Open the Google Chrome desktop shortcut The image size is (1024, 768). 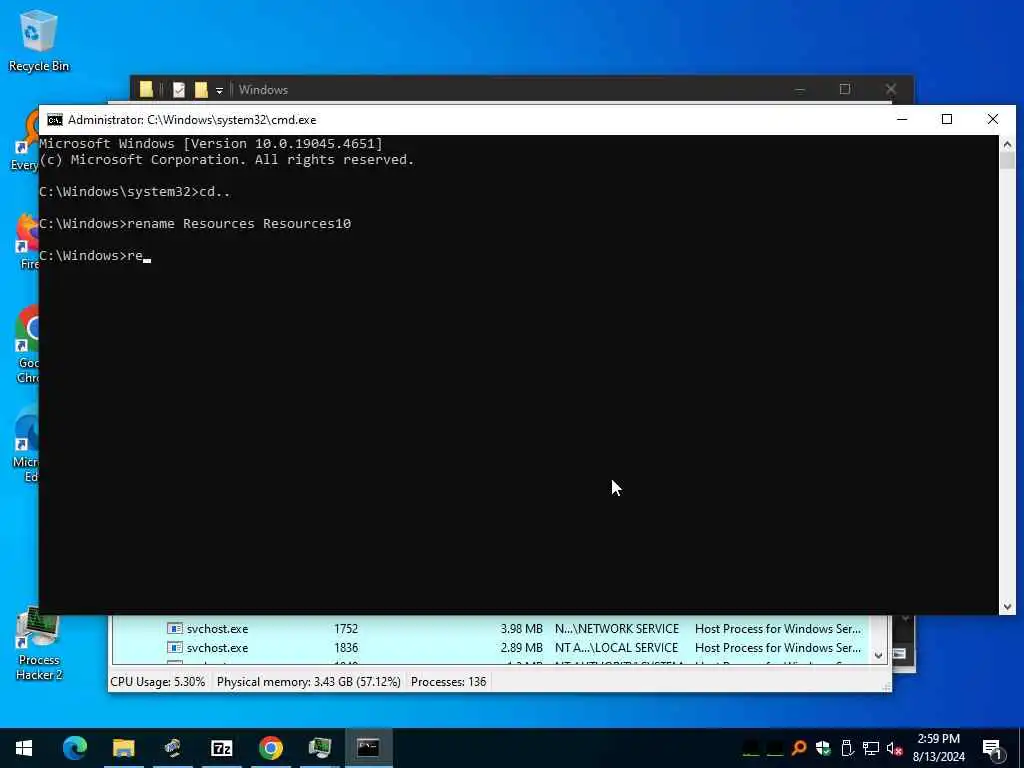[x=27, y=345]
